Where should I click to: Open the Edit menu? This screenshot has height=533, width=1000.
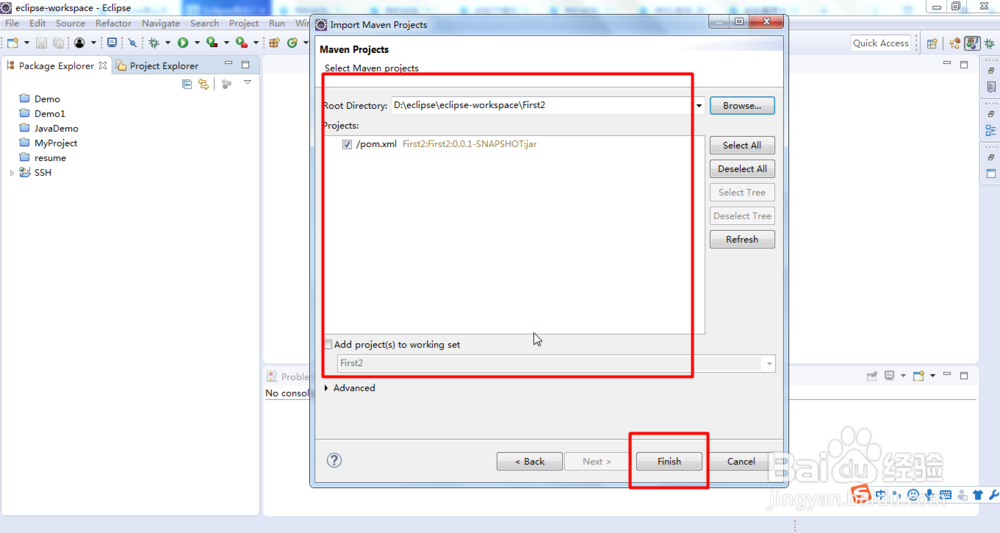[38, 23]
